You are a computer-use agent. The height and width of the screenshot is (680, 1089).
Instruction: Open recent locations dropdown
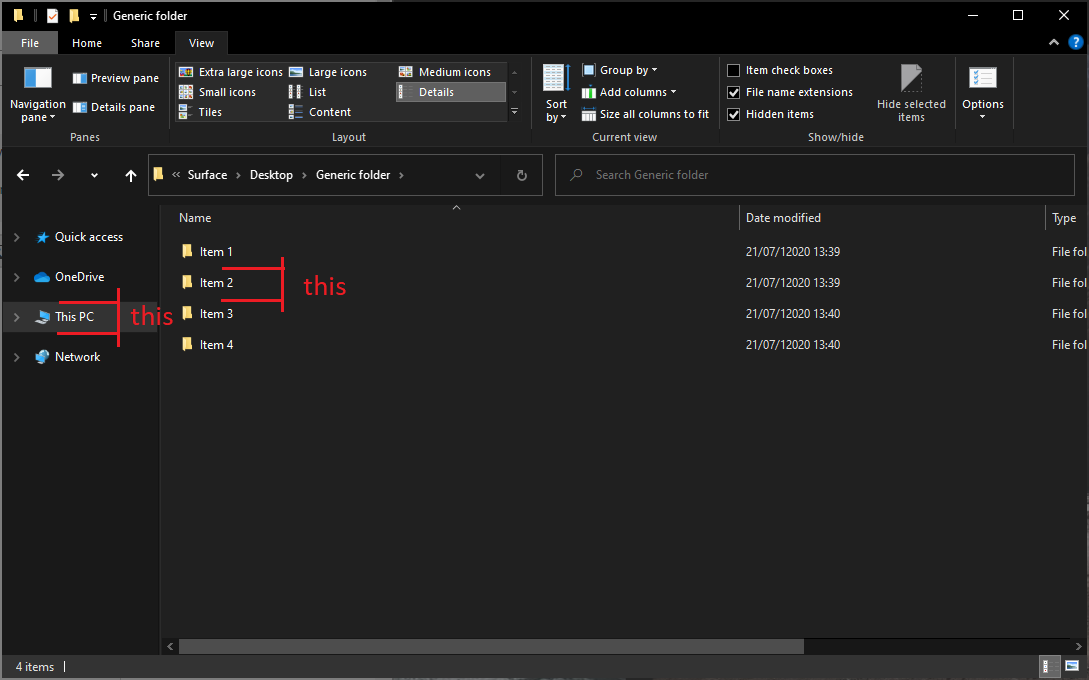[x=94, y=175]
